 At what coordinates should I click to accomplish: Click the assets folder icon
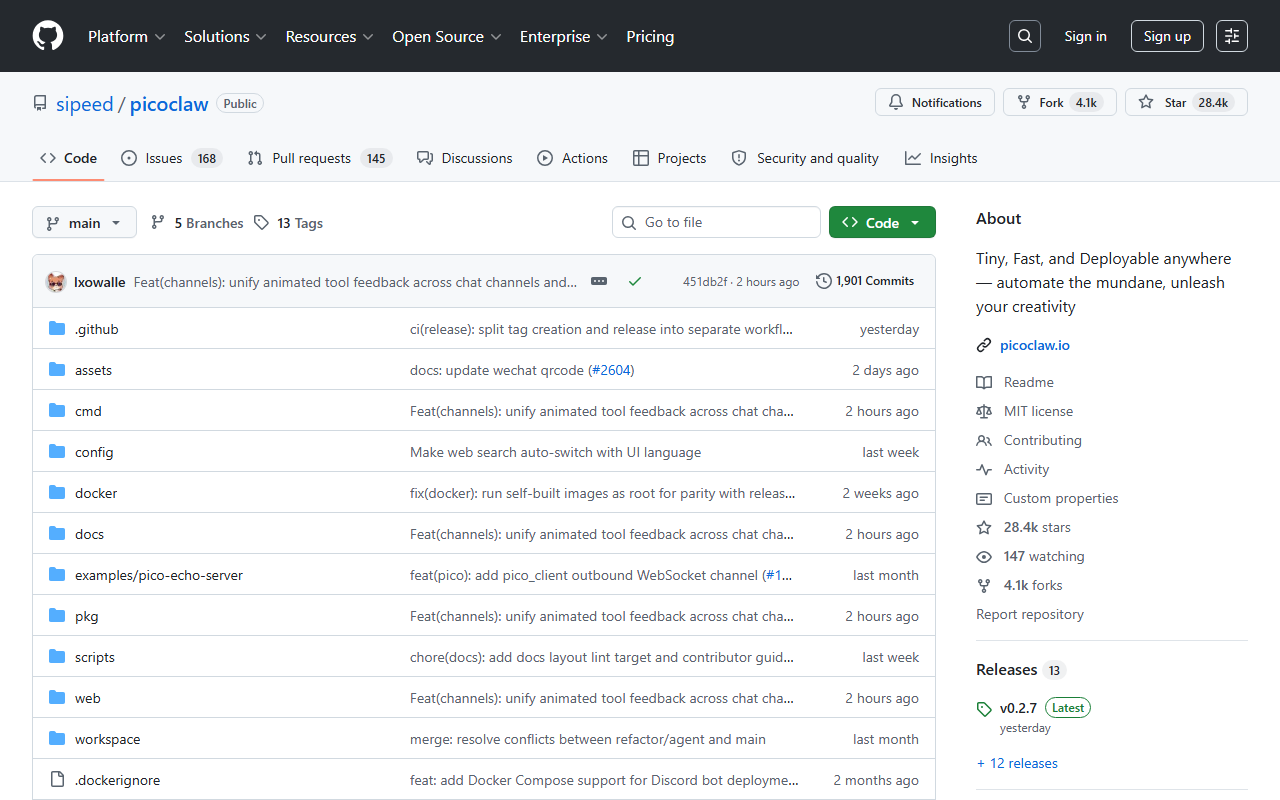coord(57,370)
